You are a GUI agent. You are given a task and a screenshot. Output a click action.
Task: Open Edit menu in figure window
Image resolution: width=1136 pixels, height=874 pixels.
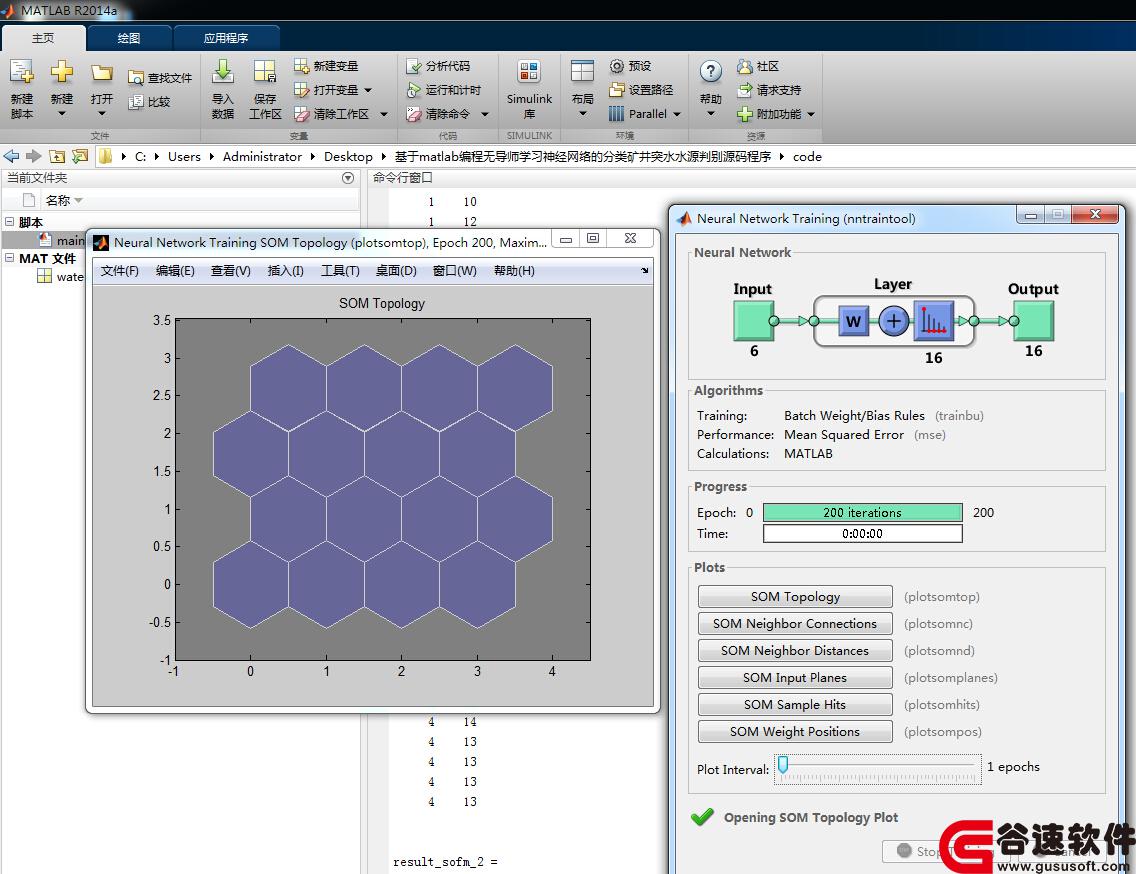coord(175,271)
